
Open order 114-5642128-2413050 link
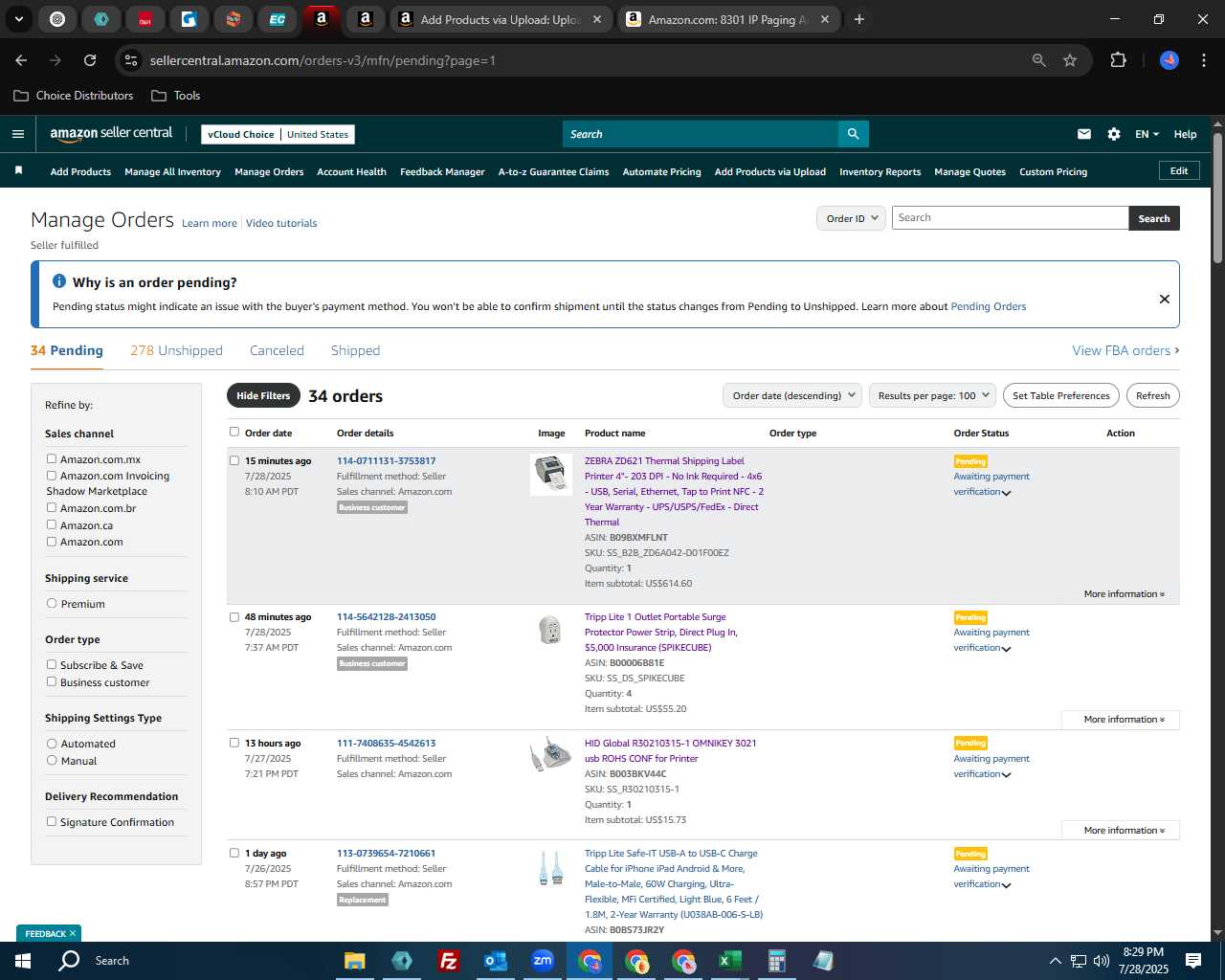386,616
